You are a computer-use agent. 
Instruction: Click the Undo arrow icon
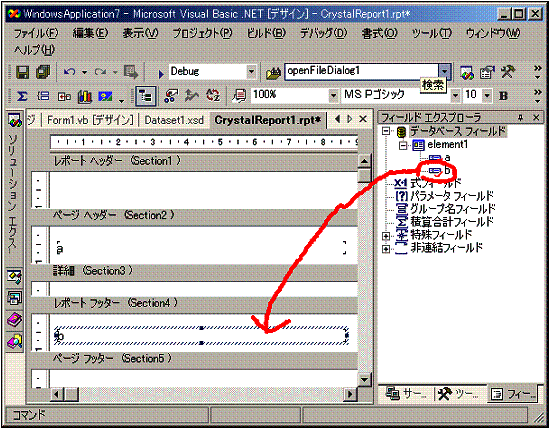pos(69,72)
